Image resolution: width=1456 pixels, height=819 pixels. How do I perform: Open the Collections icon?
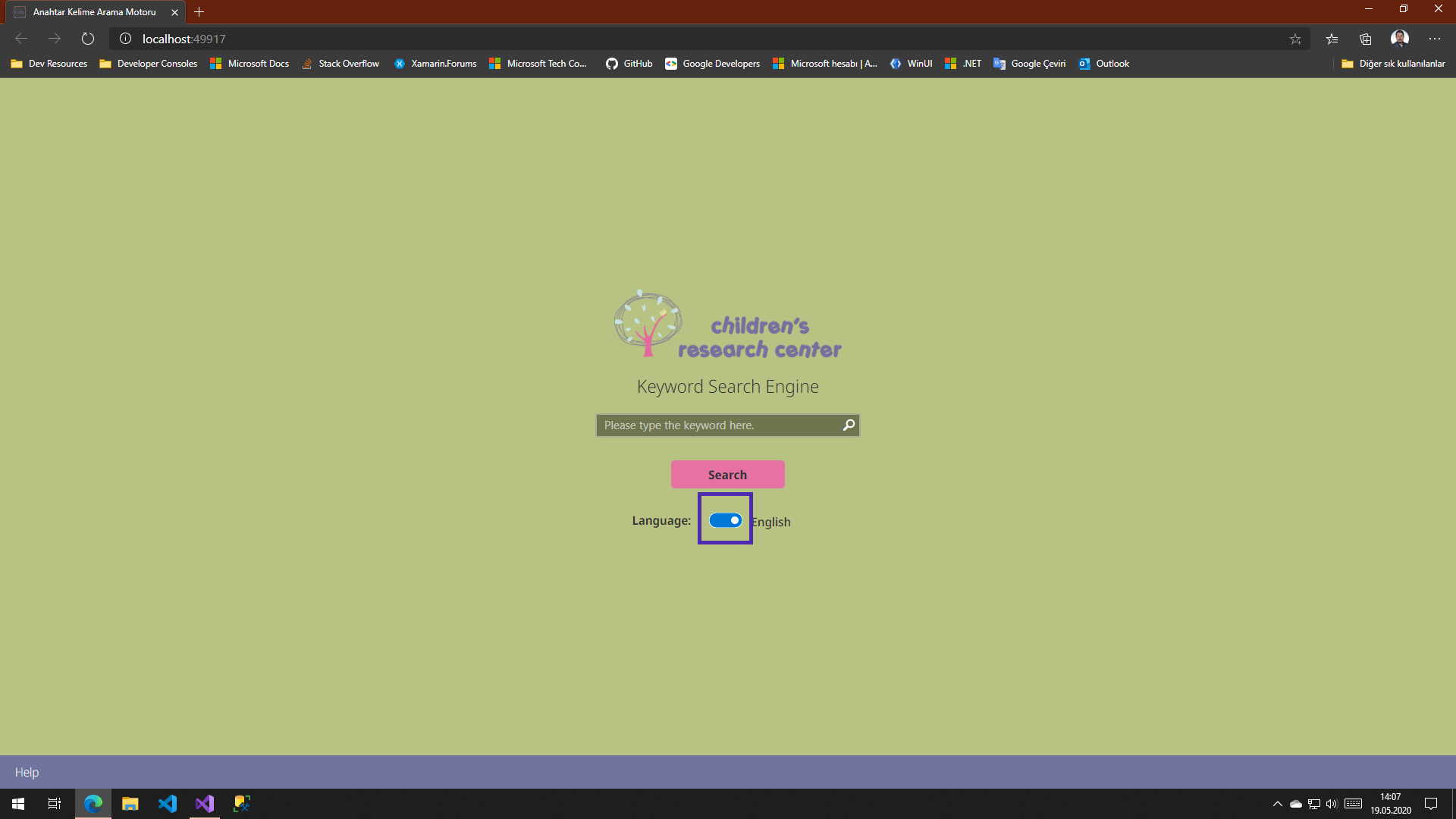point(1366,39)
